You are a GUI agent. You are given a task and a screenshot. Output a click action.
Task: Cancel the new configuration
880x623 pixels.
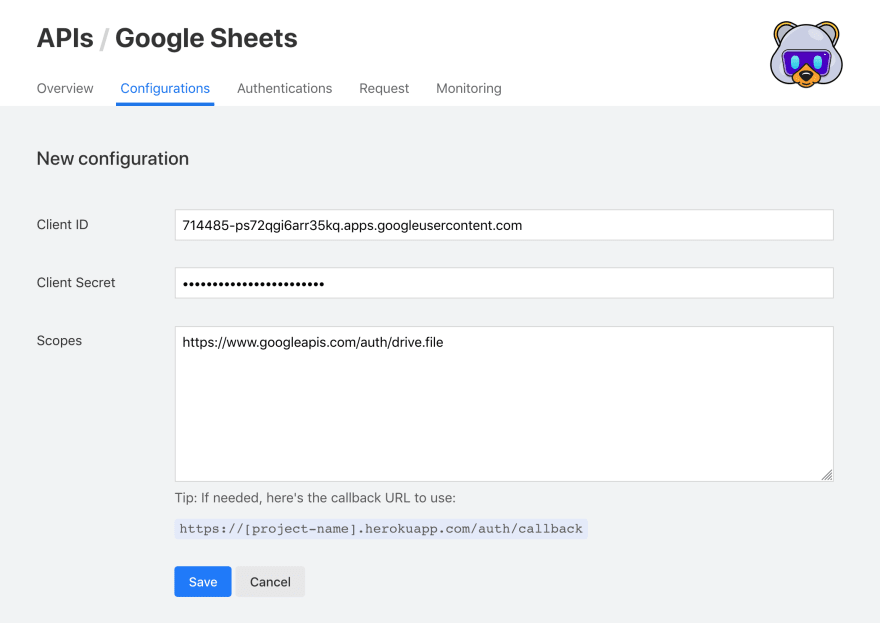[x=270, y=581]
